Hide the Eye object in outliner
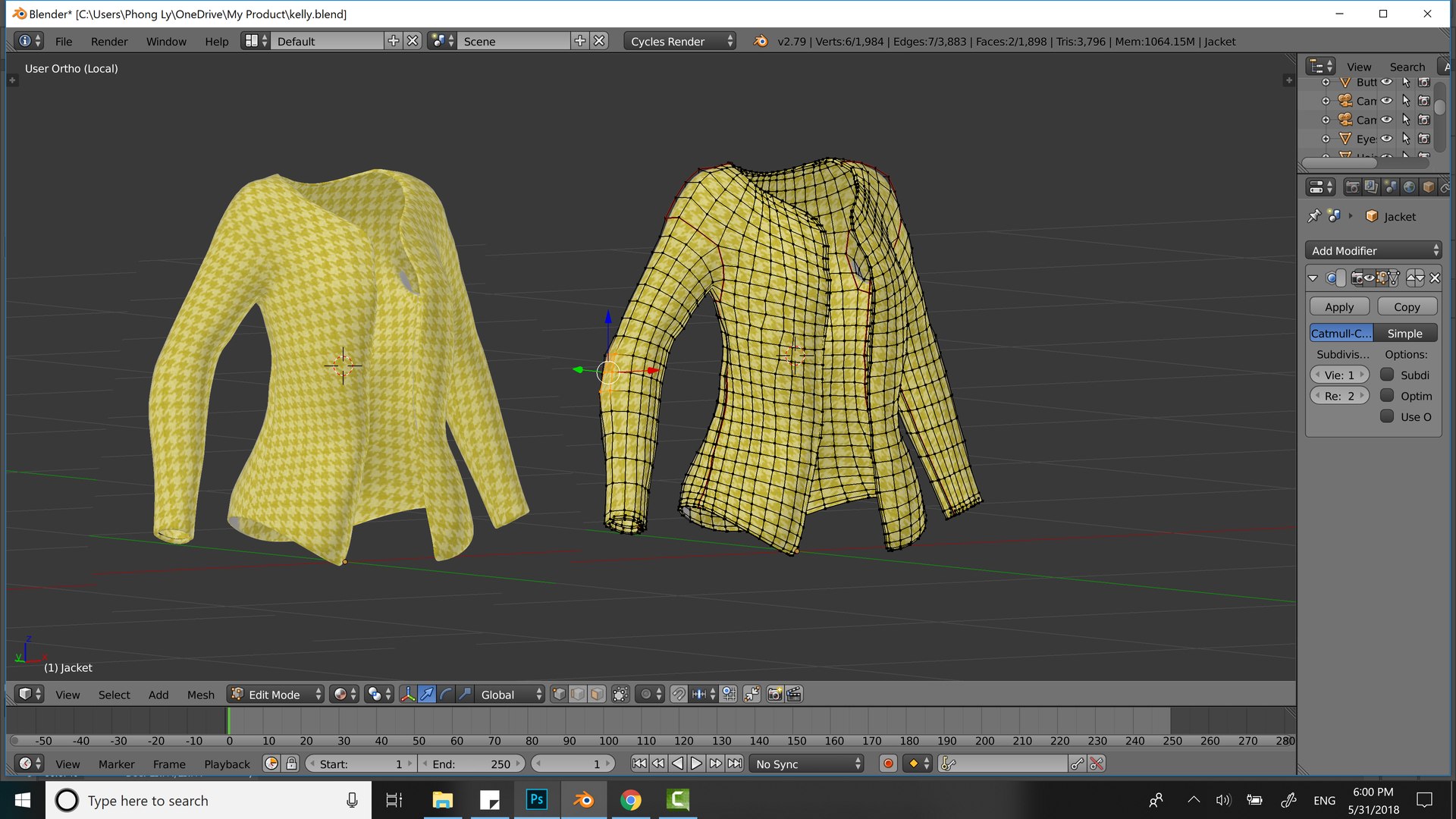The width and height of the screenshot is (1456, 819). 1386,139
